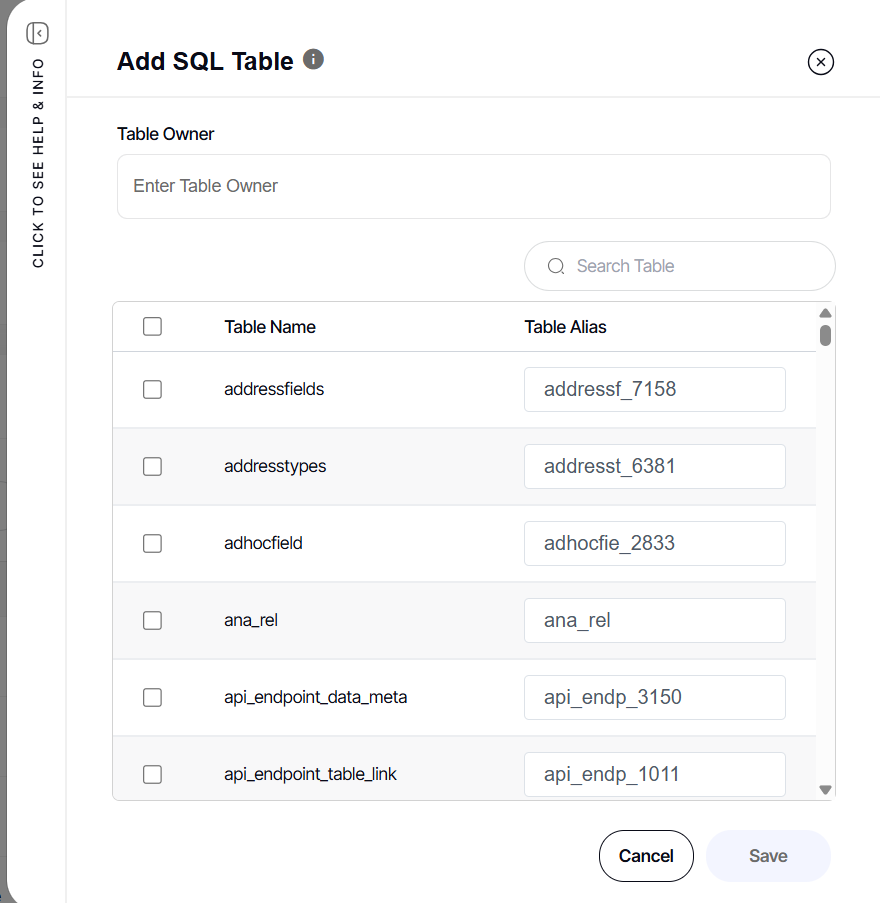
Task: Tick the ana_rel table checkbox
Action: point(152,620)
